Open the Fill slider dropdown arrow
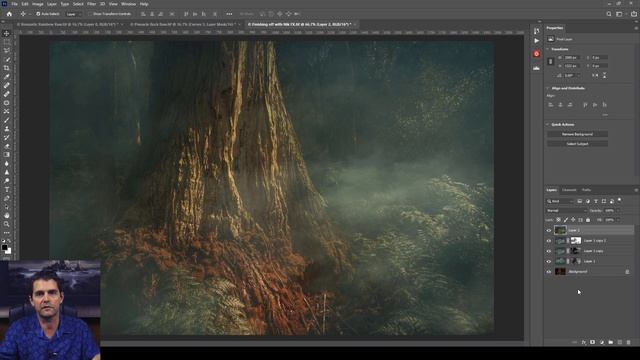The height and width of the screenshot is (360, 640). [617, 220]
